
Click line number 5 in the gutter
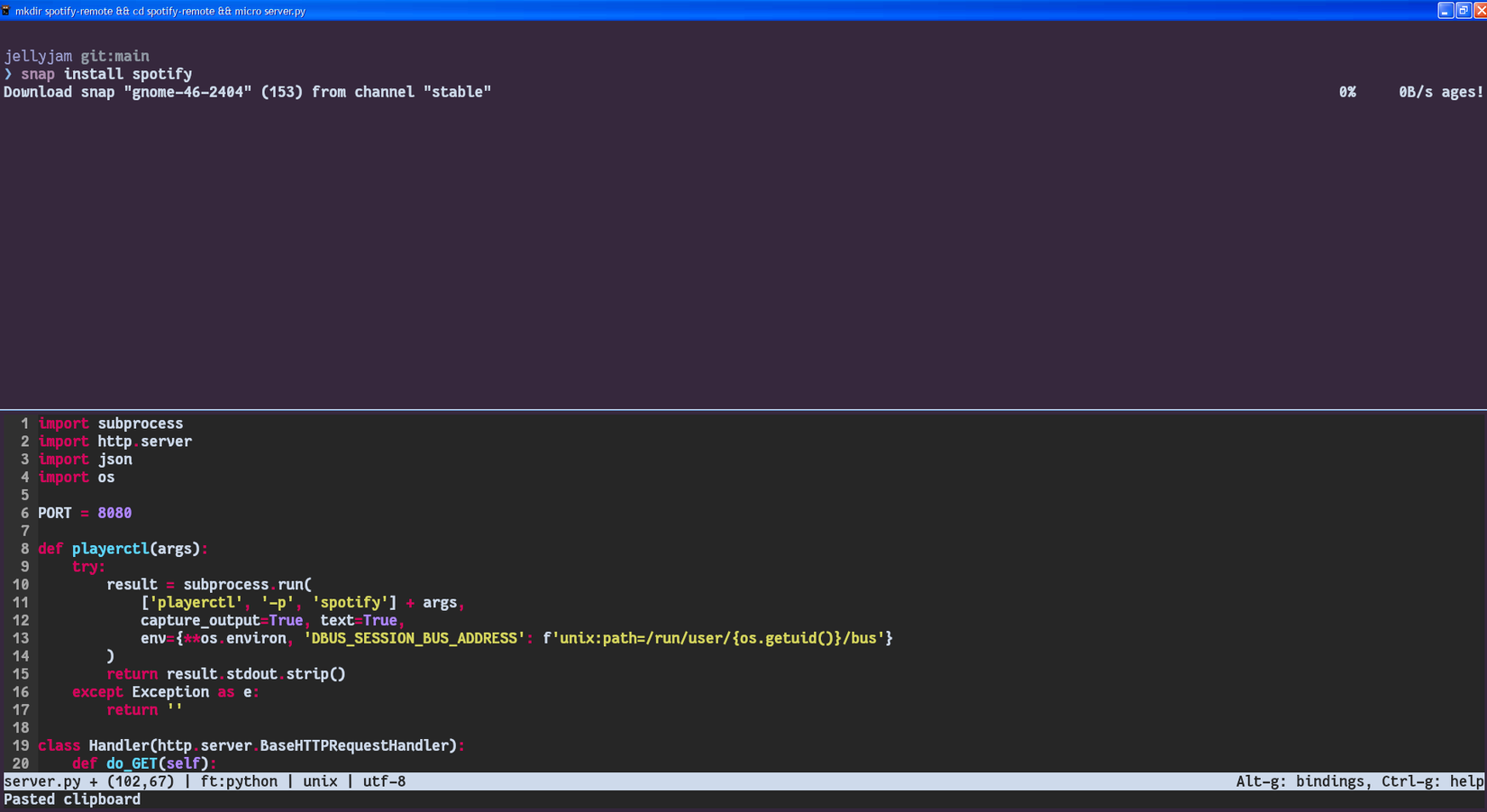coord(24,496)
